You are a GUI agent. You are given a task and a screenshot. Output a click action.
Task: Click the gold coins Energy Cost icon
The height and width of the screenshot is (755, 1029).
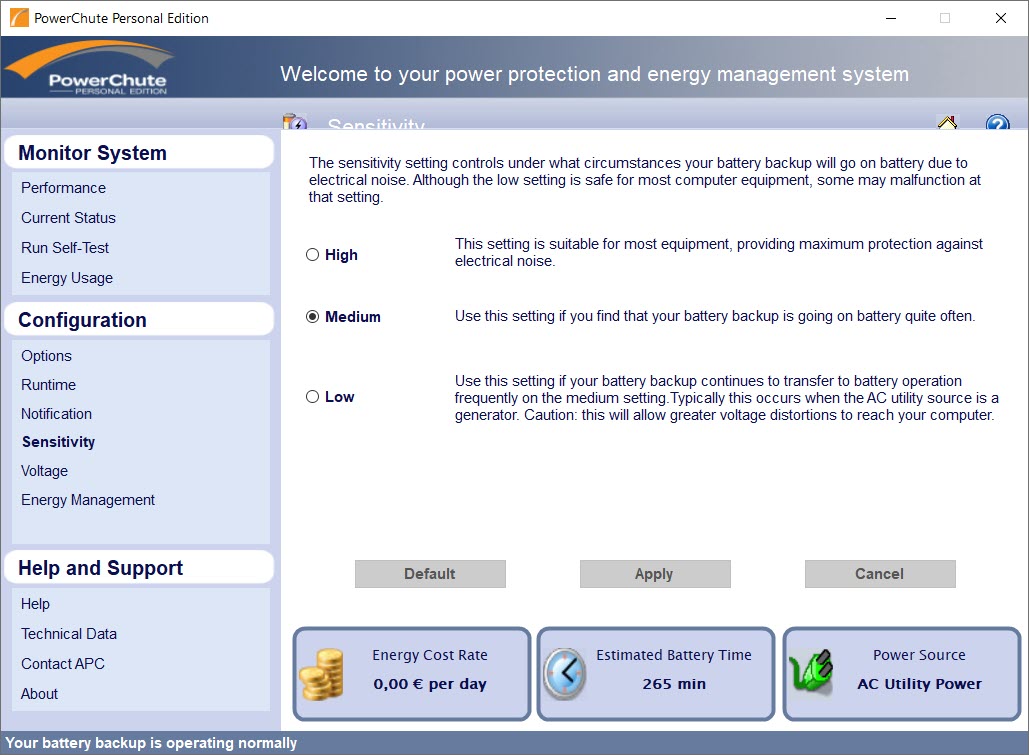[x=322, y=674]
